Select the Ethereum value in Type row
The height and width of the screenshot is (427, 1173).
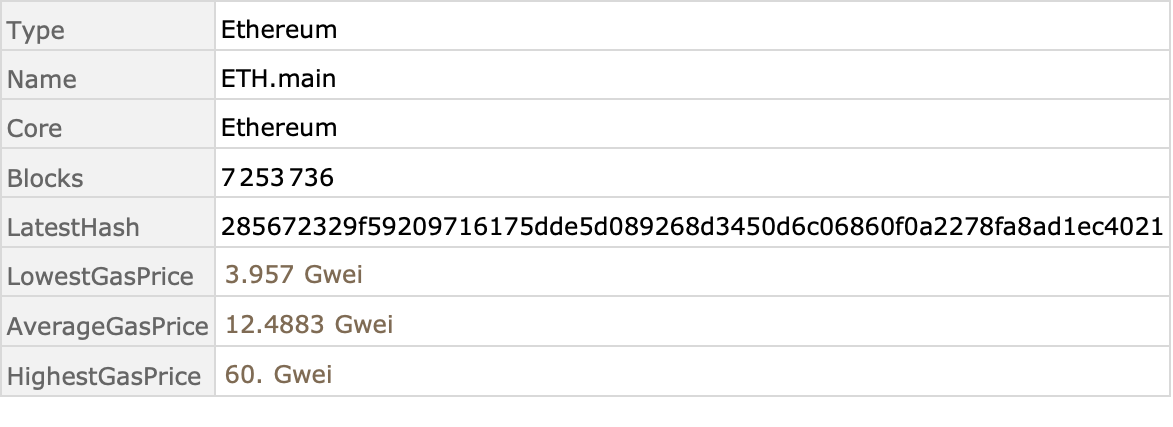coord(279,29)
